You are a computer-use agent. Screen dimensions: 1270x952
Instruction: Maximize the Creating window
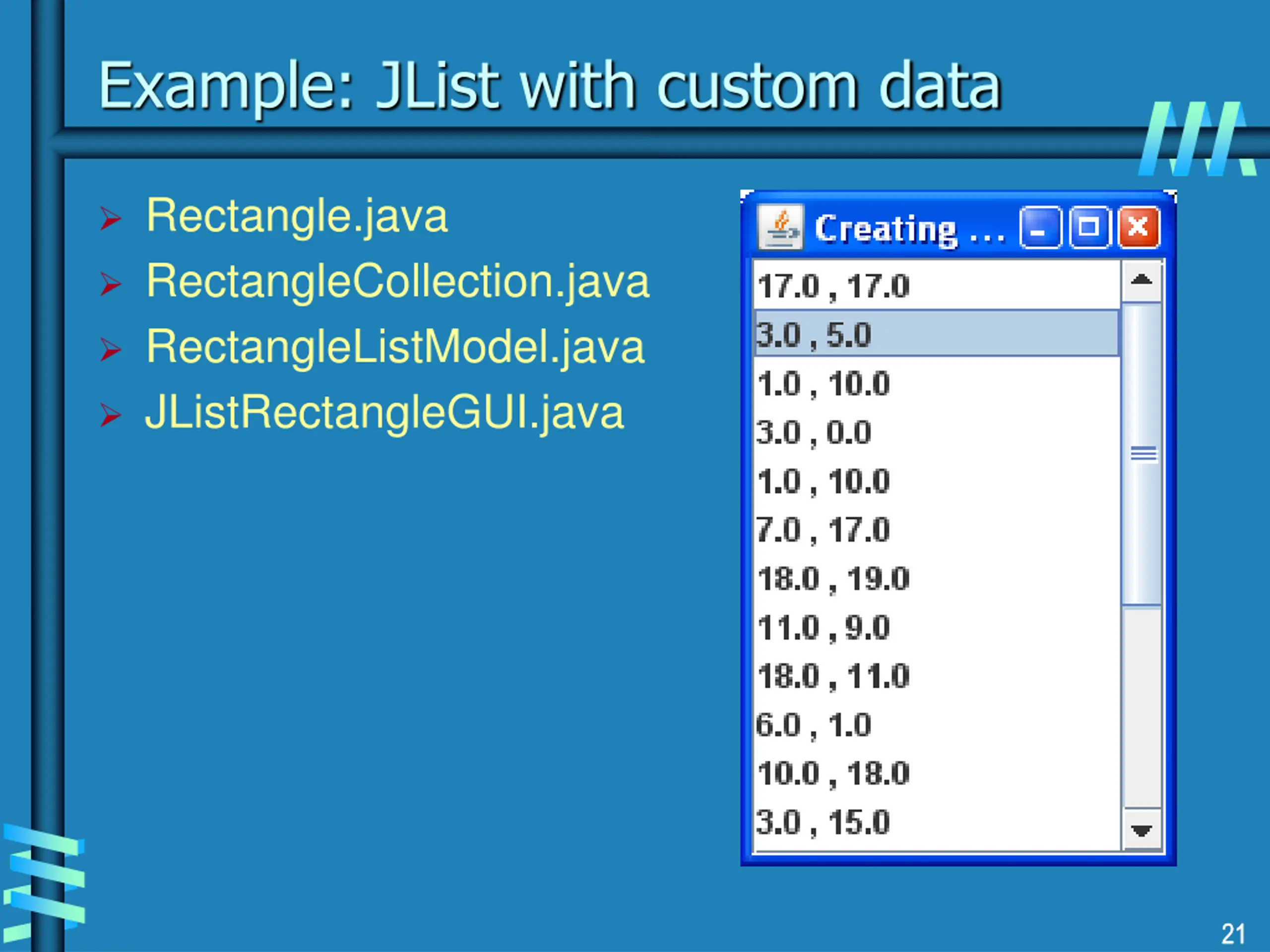[1090, 228]
